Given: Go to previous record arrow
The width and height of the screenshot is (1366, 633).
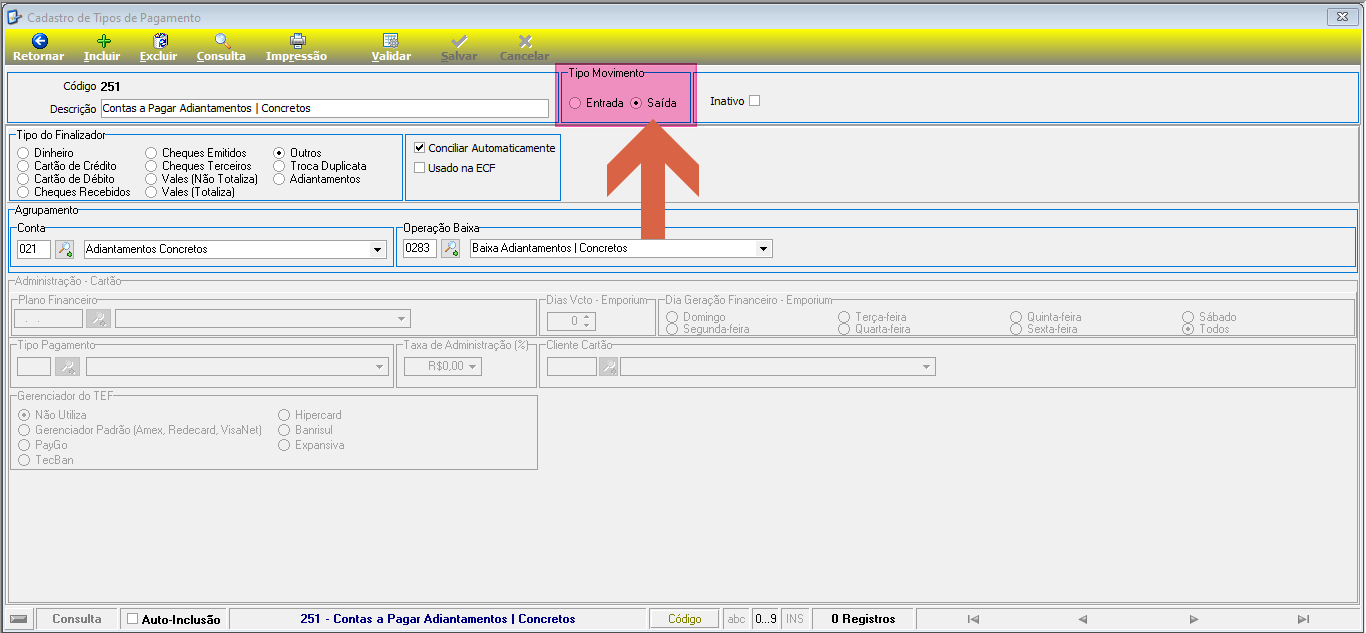Looking at the screenshot, I should coord(1083,619).
